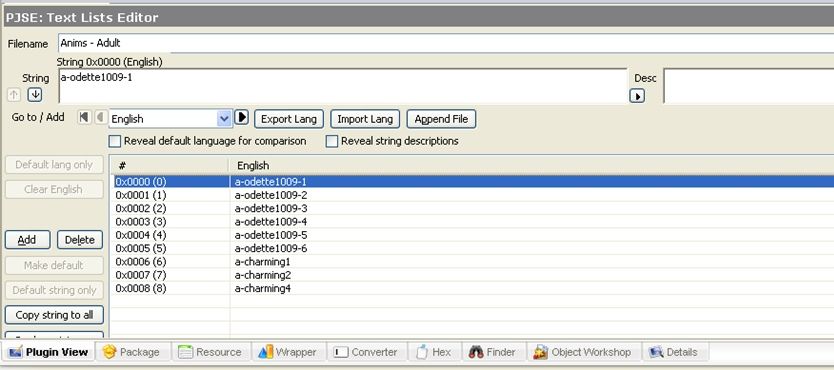Switch to the Wrapper tab
Screen dimensions: 834x370
coord(287,352)
